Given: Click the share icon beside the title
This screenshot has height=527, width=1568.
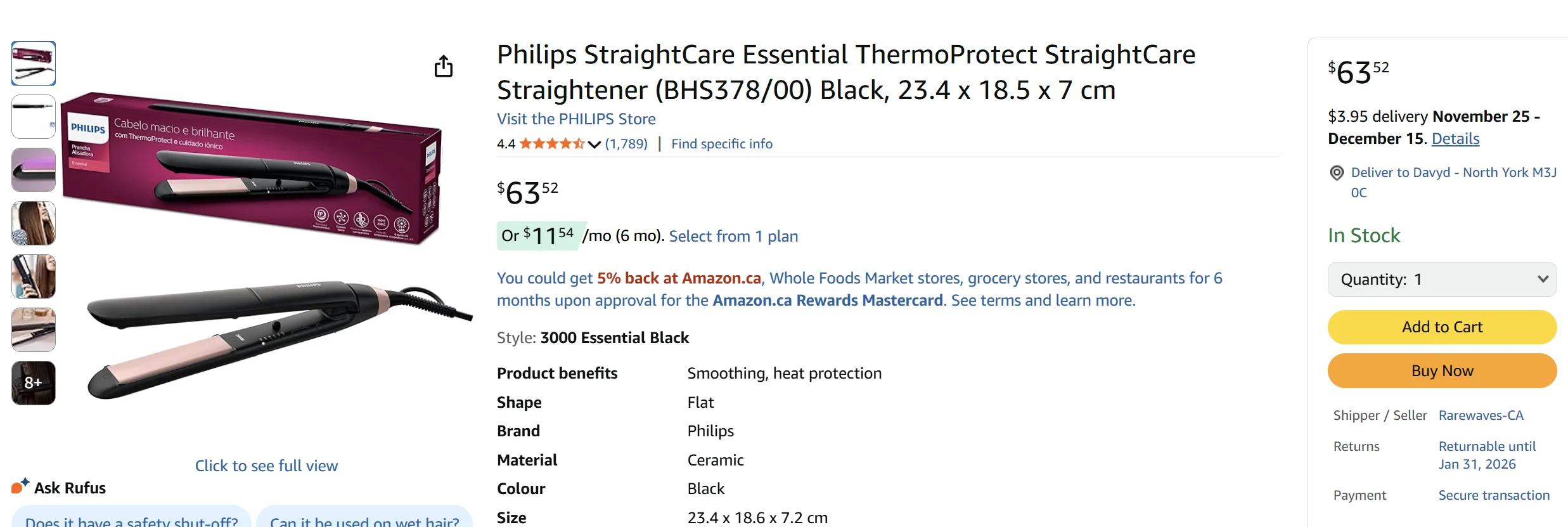Looking at the screenshot, I should tap(444, 66).
